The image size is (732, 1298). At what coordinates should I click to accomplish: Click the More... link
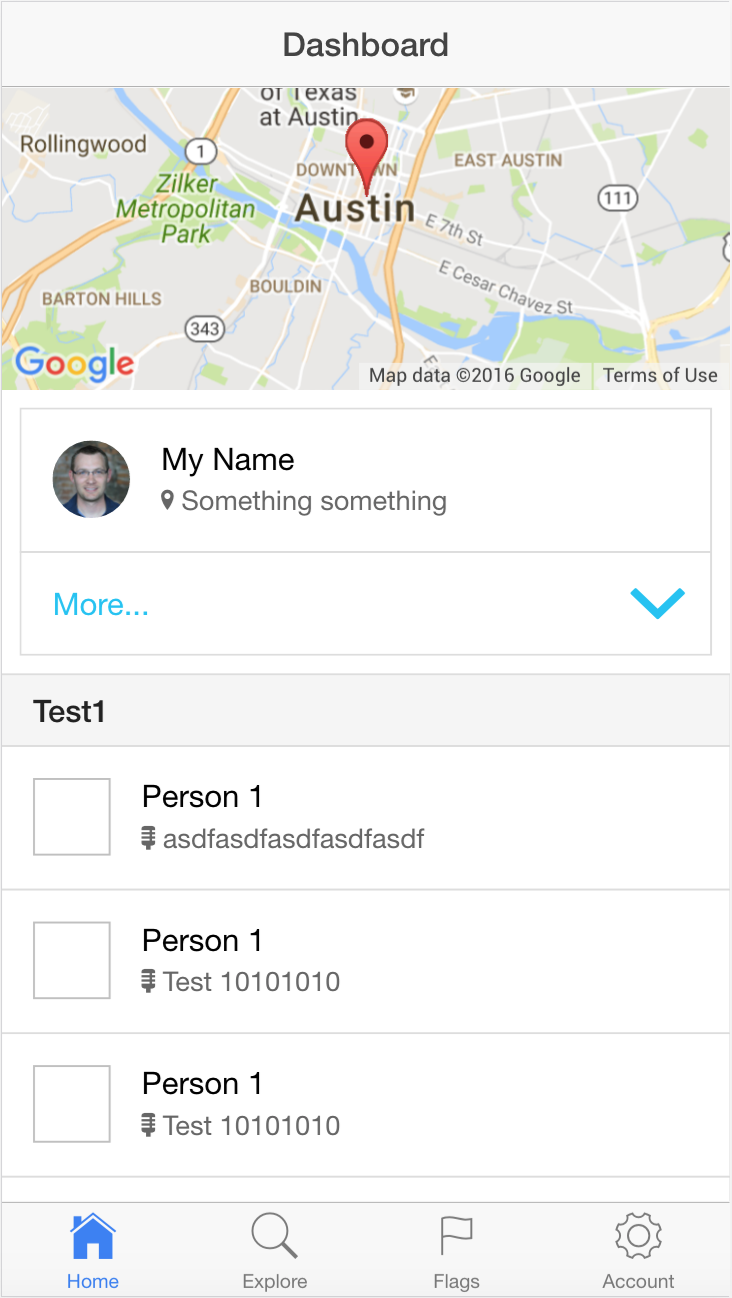pos(101,604)
